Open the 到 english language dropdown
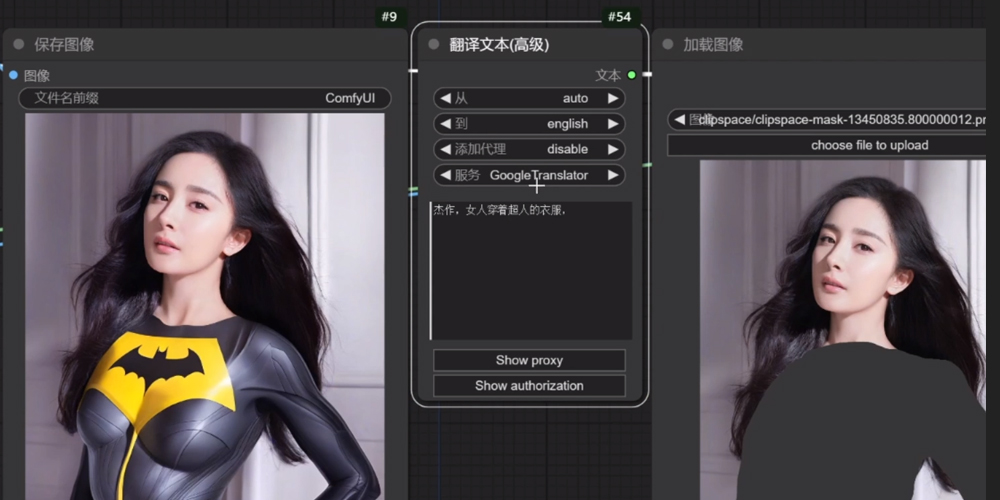1000x500 pixels. [x=529, y=124]
